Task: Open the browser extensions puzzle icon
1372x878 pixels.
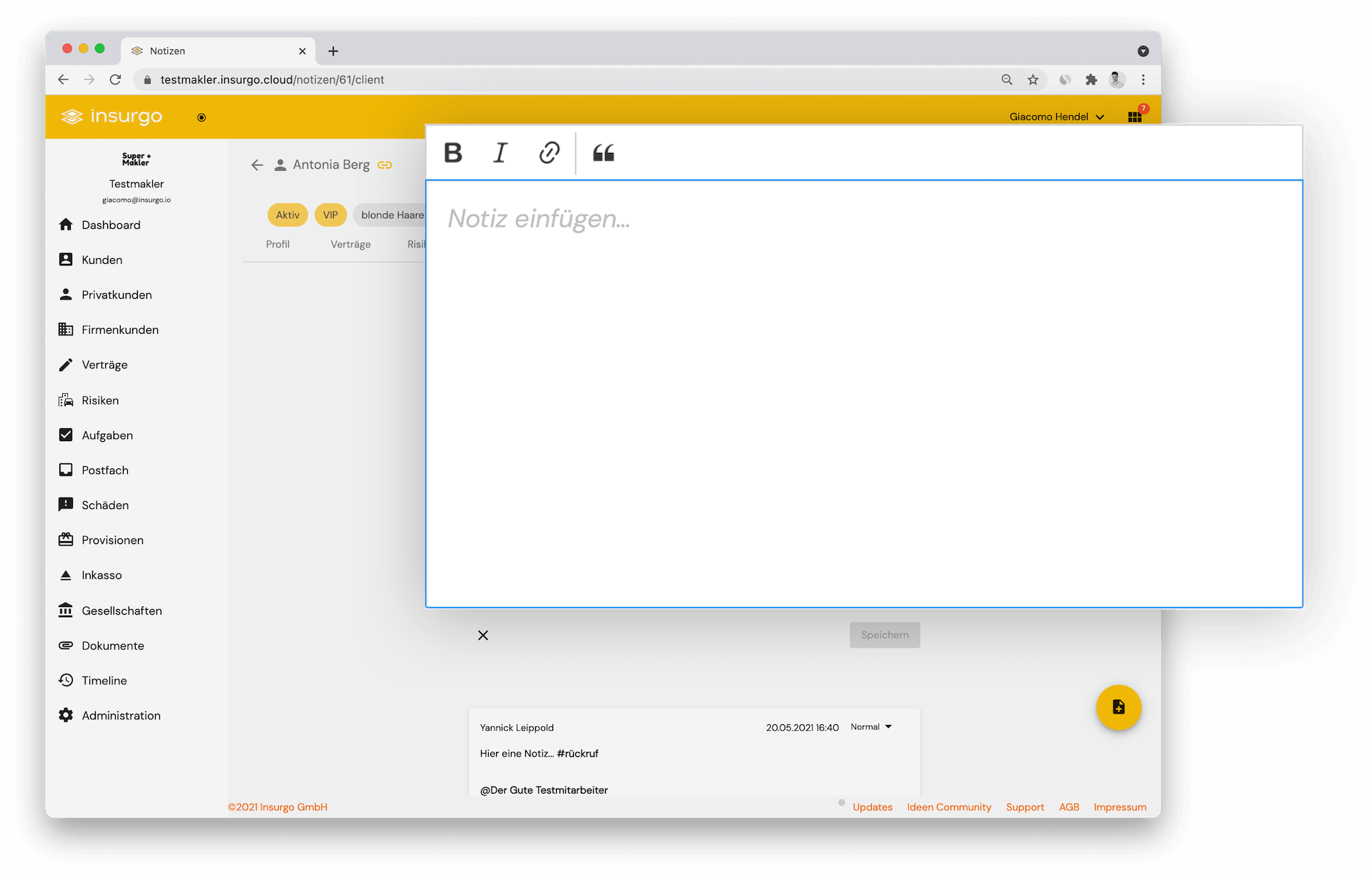Action: point(1090,79)
